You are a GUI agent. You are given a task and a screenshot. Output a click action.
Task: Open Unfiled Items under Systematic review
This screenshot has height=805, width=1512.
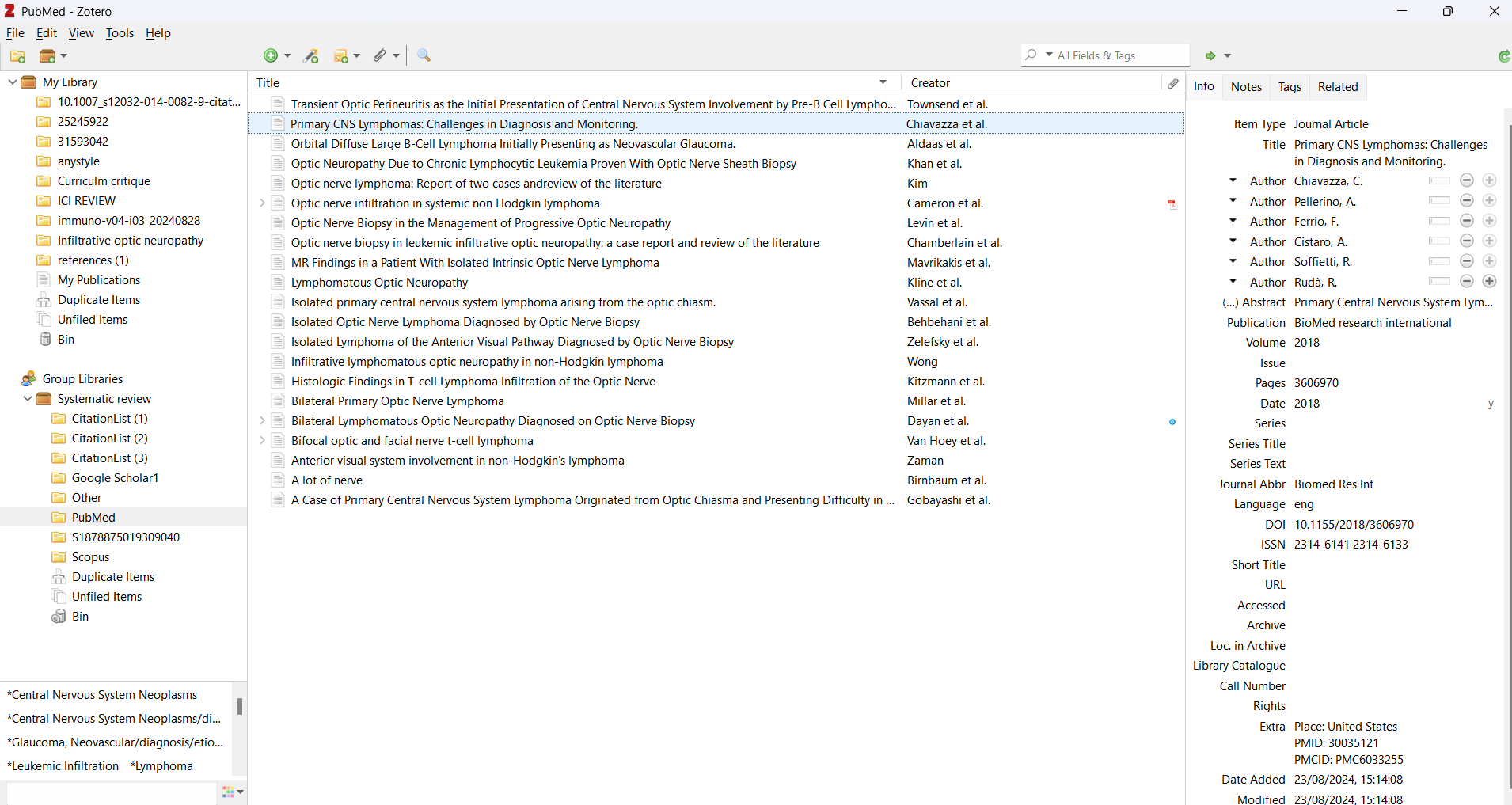107,597
